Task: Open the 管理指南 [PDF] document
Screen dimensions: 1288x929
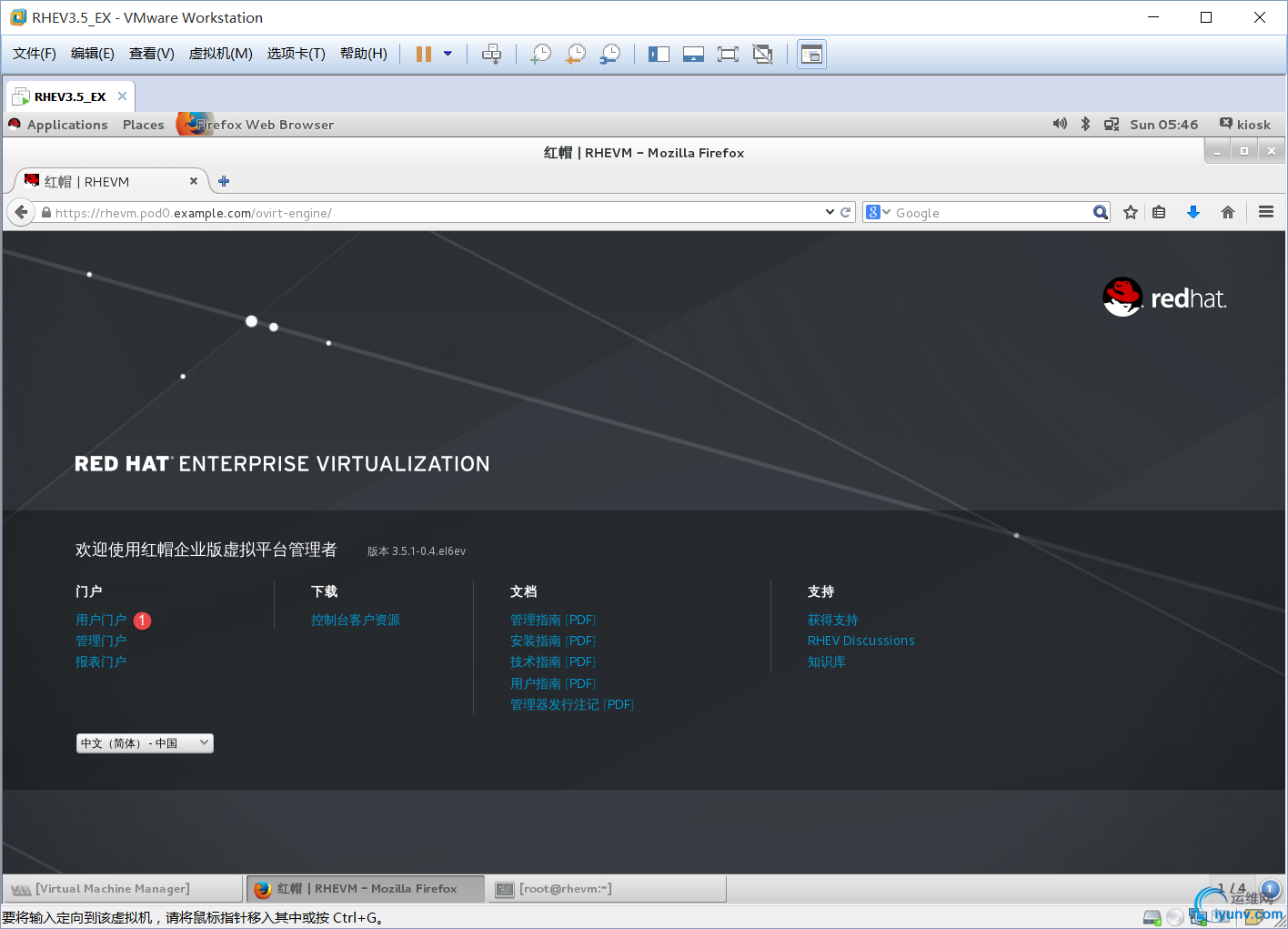Action: 553,620
